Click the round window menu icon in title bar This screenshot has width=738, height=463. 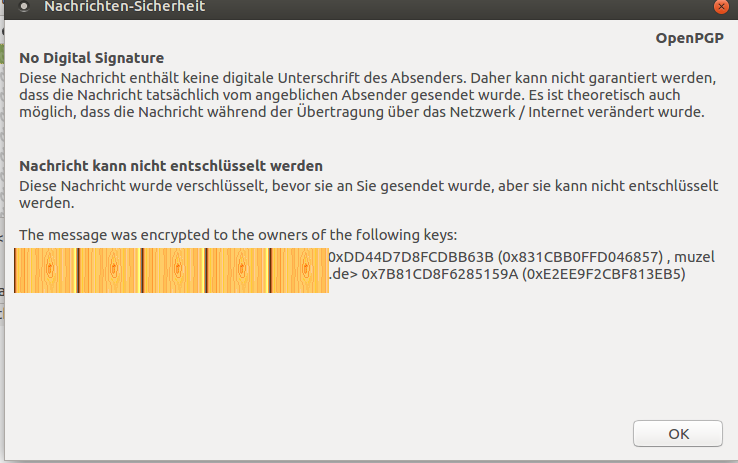23,6
